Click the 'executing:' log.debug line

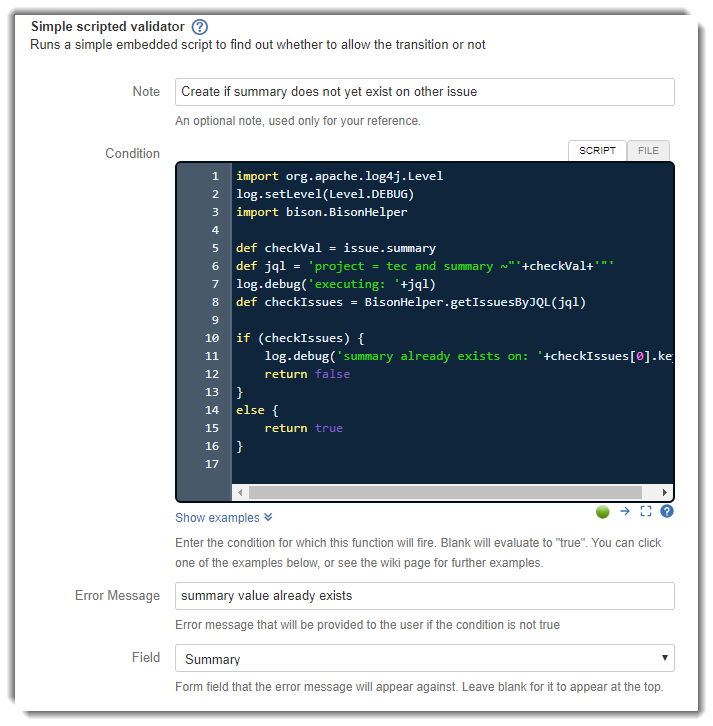(336, 284)
